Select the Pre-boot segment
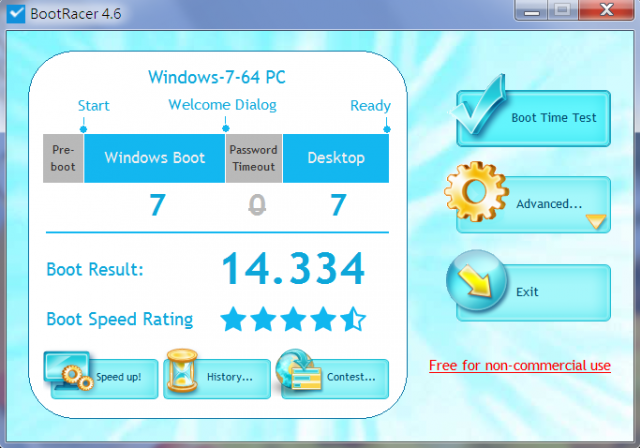 [x=63, y=158]
